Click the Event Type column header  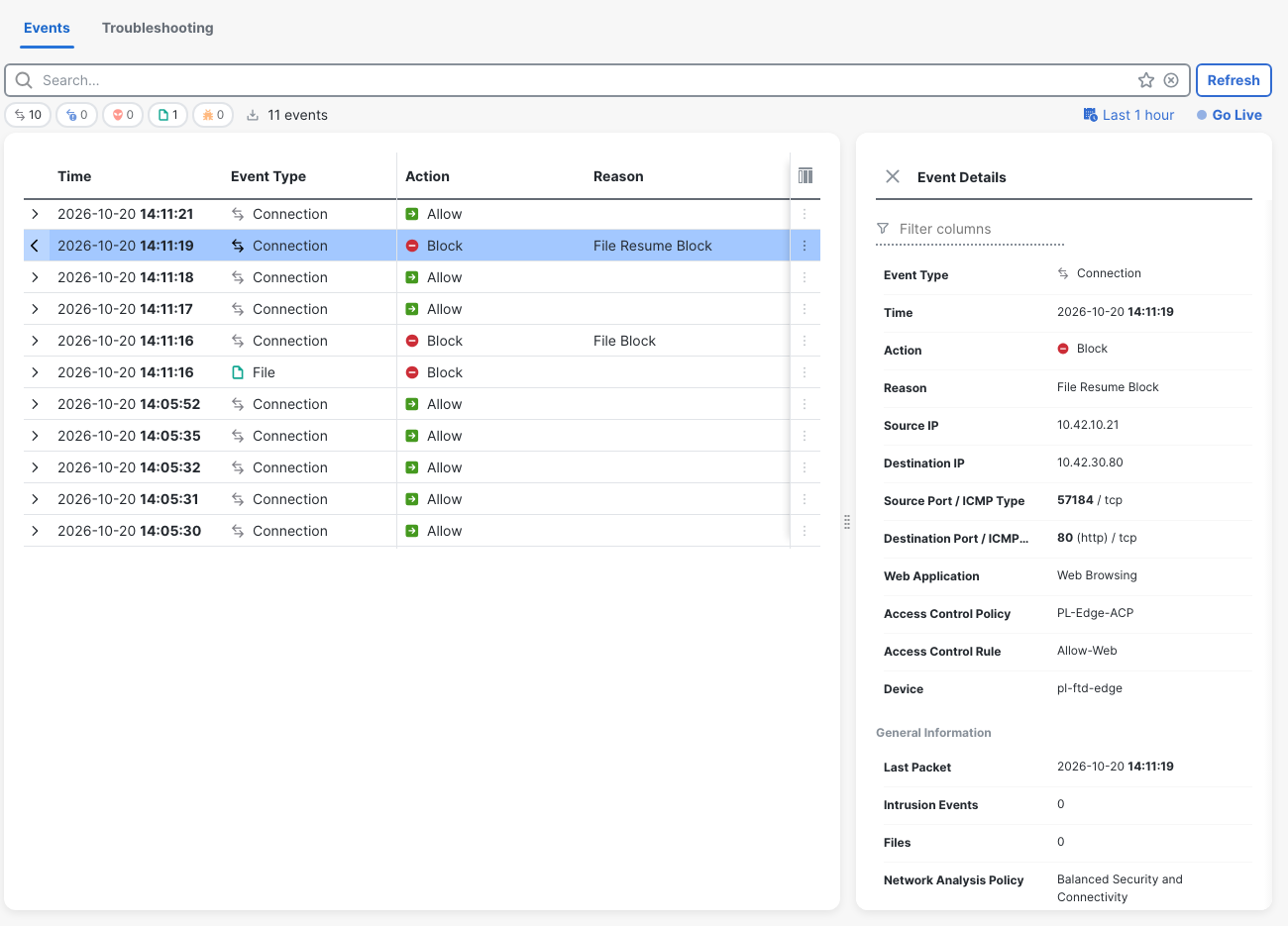click(x=268, y=176)
